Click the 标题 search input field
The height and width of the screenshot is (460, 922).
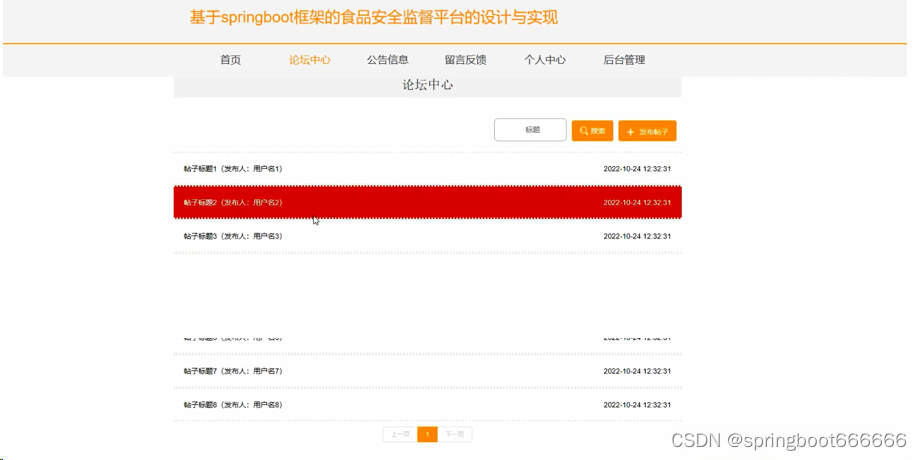click(530, 130)
